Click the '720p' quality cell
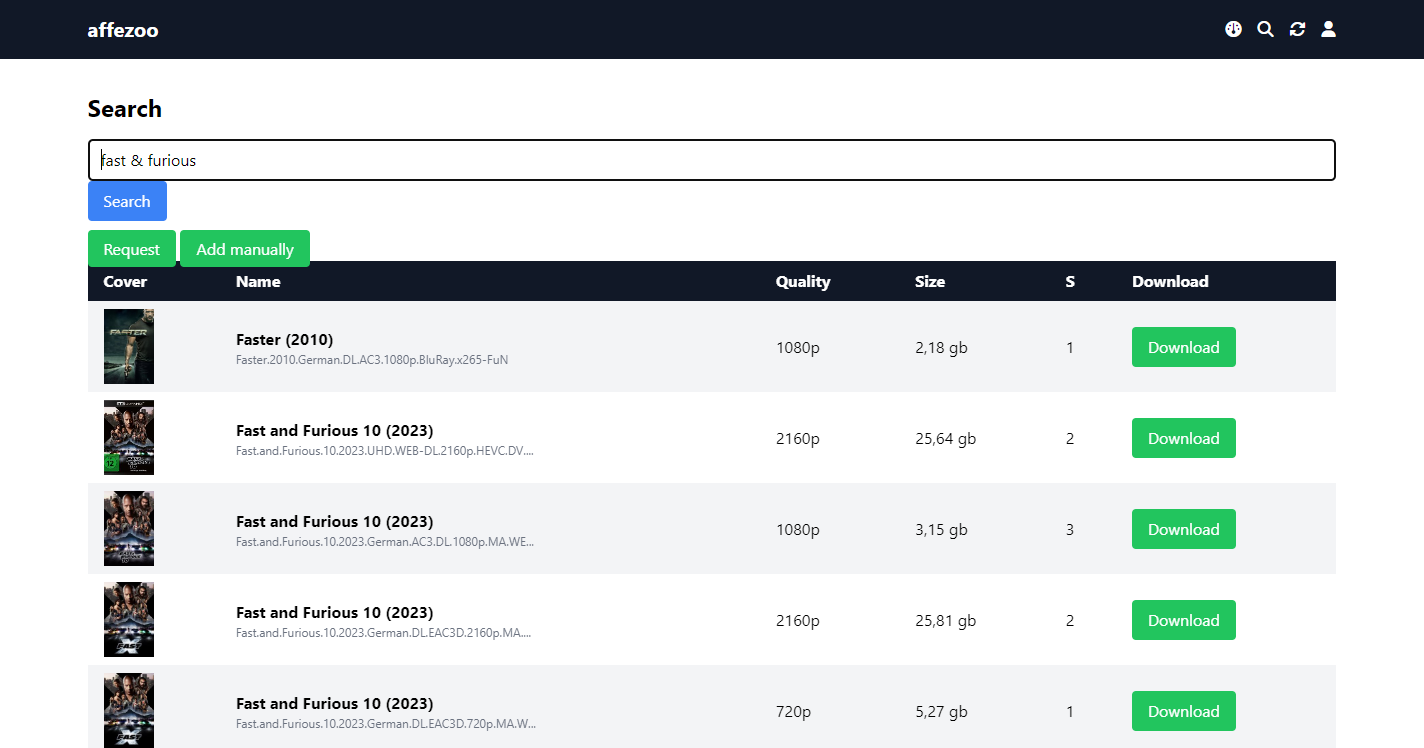The width and height of the screenshot is (1424, 748). [x=794, y=712]
